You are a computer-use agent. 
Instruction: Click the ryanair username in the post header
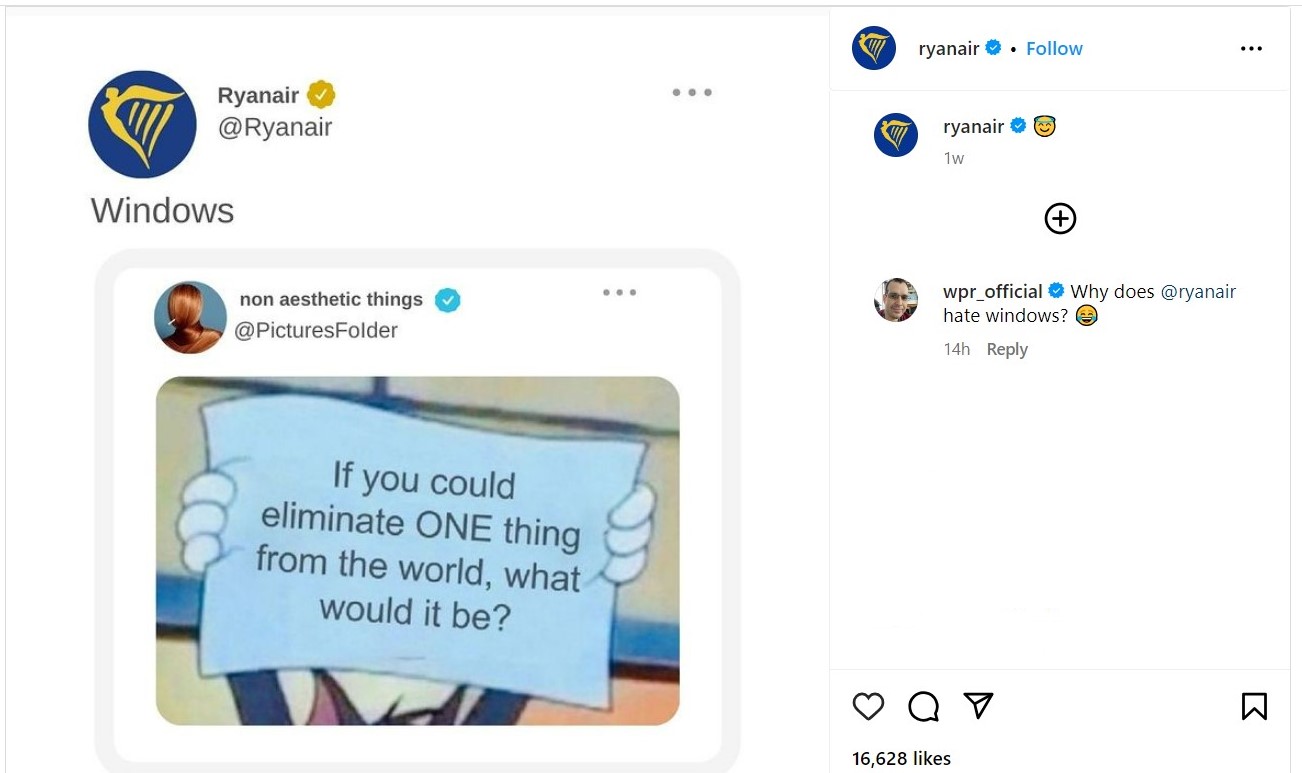click(x=948, y=49)
